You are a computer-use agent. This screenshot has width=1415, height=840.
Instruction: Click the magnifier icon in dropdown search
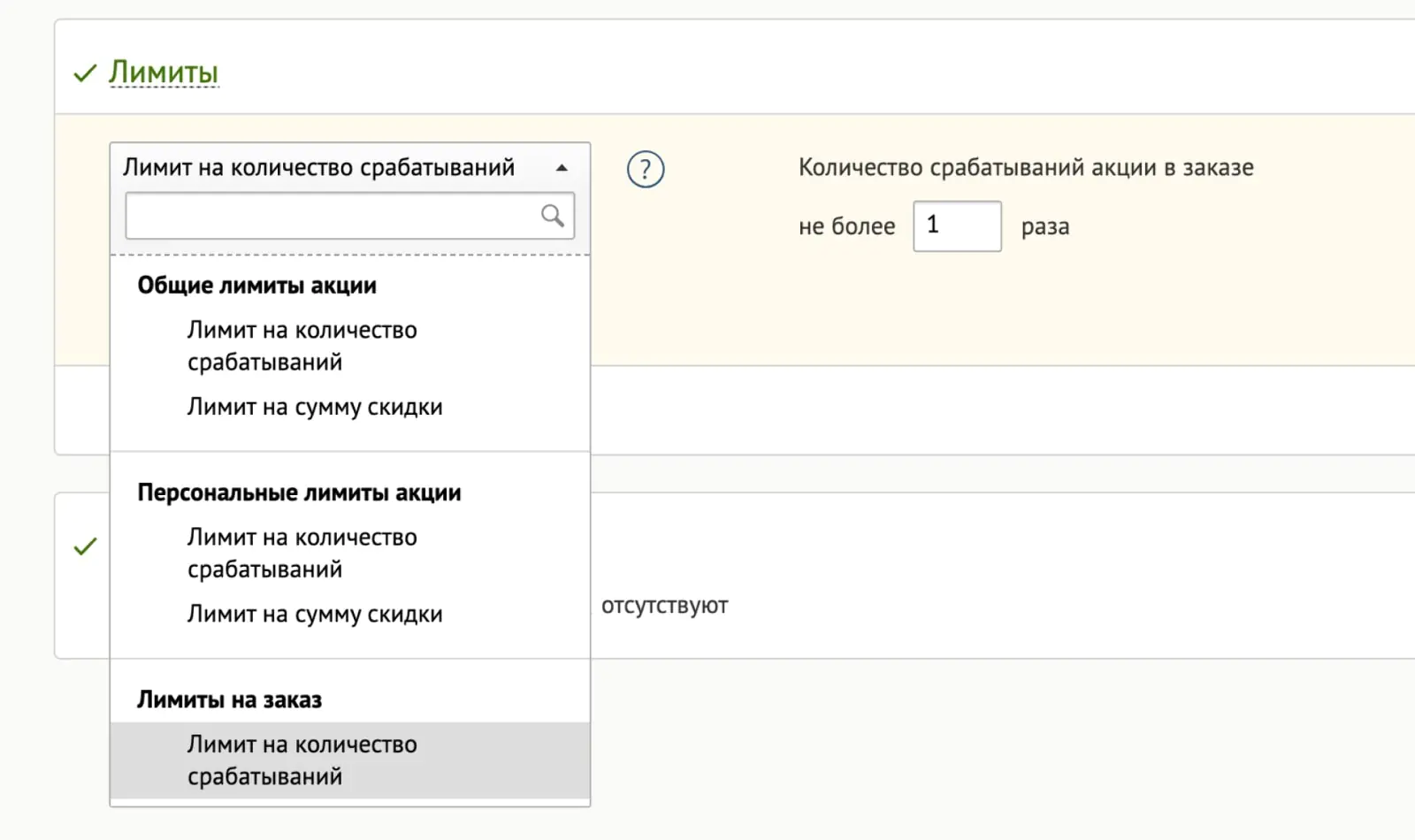553,216
